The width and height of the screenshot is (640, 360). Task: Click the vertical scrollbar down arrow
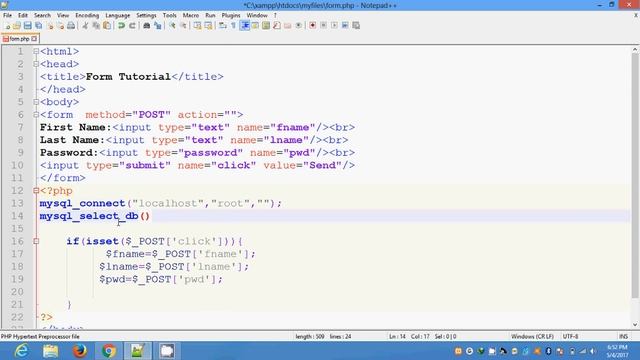(x=635, y=325)
